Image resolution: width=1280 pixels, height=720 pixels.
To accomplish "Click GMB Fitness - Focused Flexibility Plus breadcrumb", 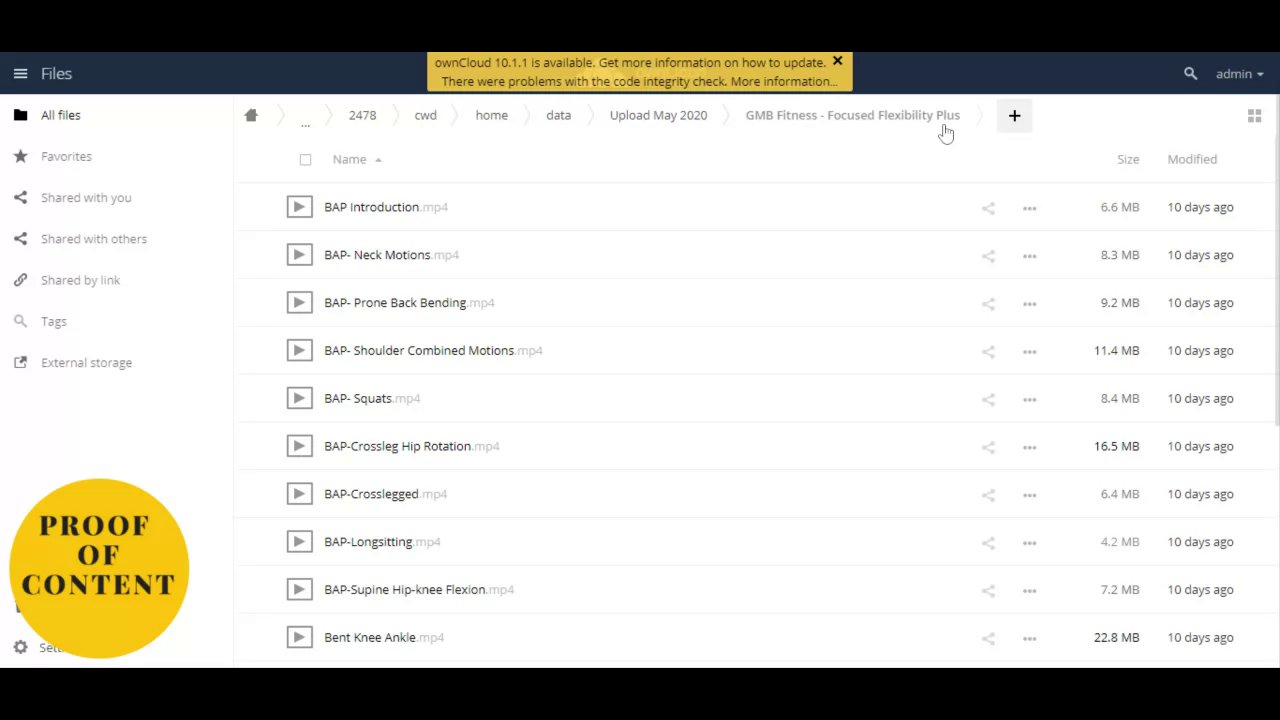I will [852, 115].
